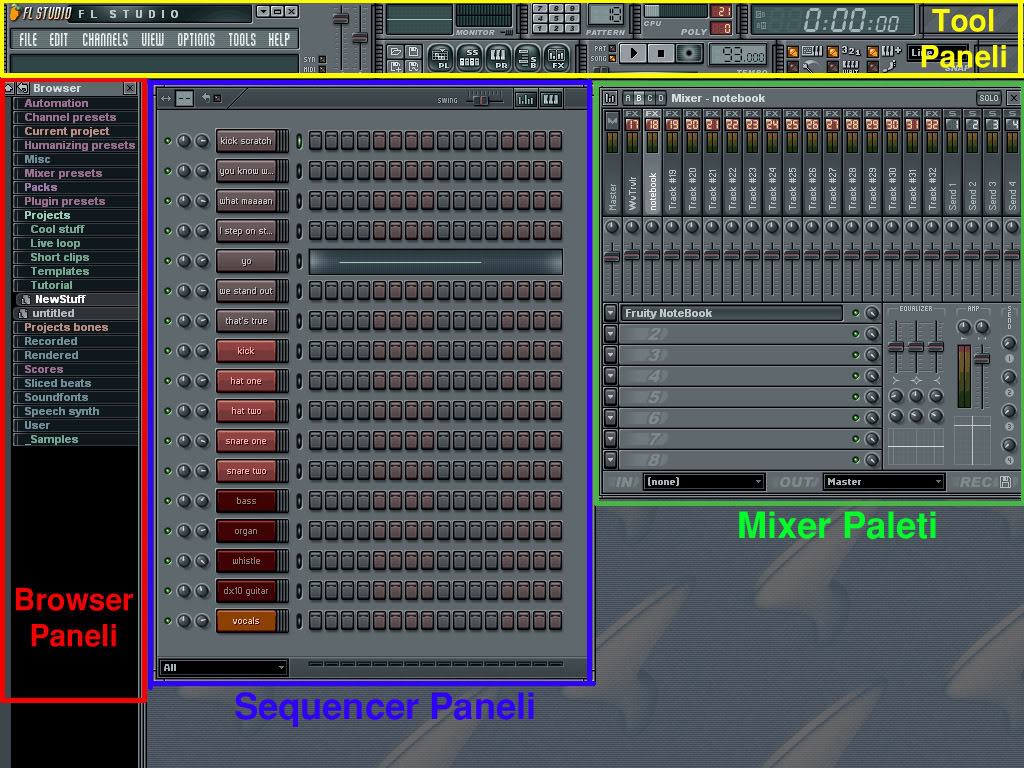This screenshot has width=1024, height=768.
Task: Toggle Song mode indicator
Action: click(612, 59)
